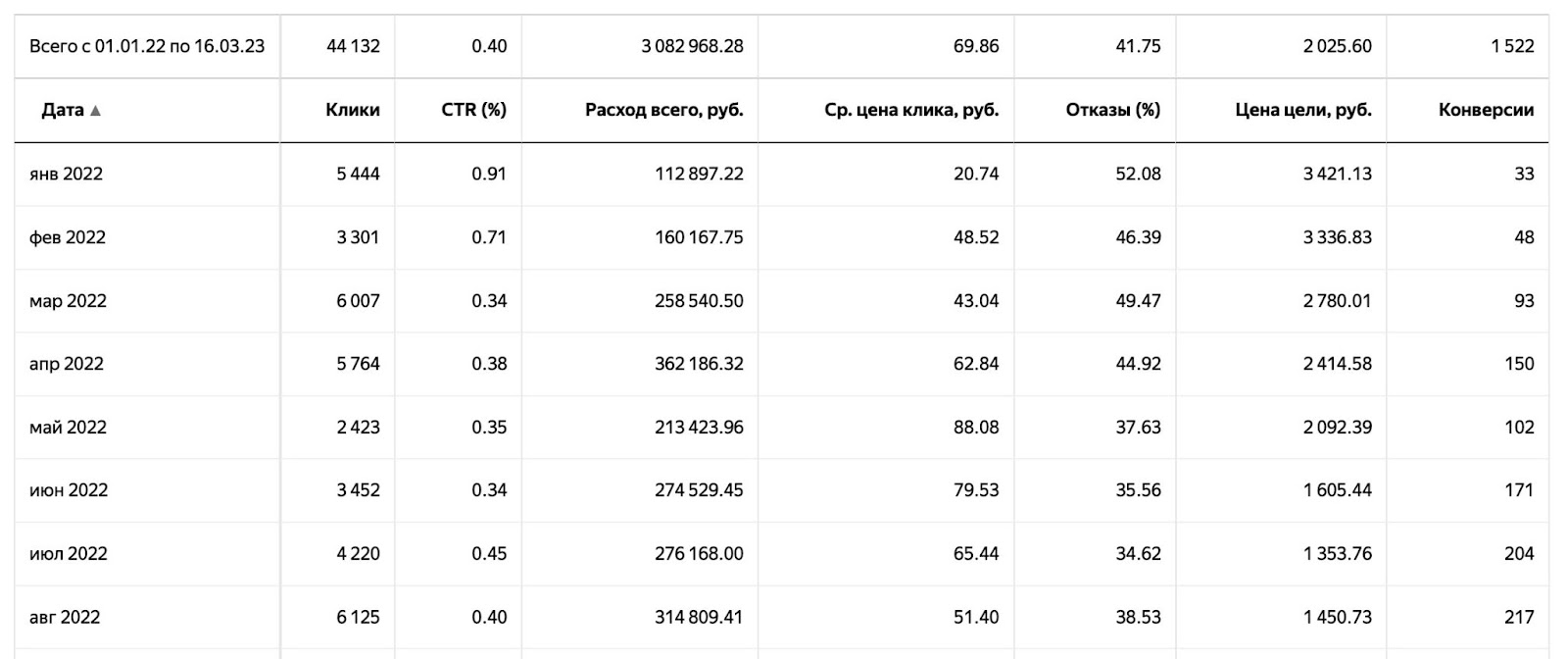Click the sort arrow next to Дата
Image resolution: width=1568 pixels, height=659 pixels.
tap(95, 111)
